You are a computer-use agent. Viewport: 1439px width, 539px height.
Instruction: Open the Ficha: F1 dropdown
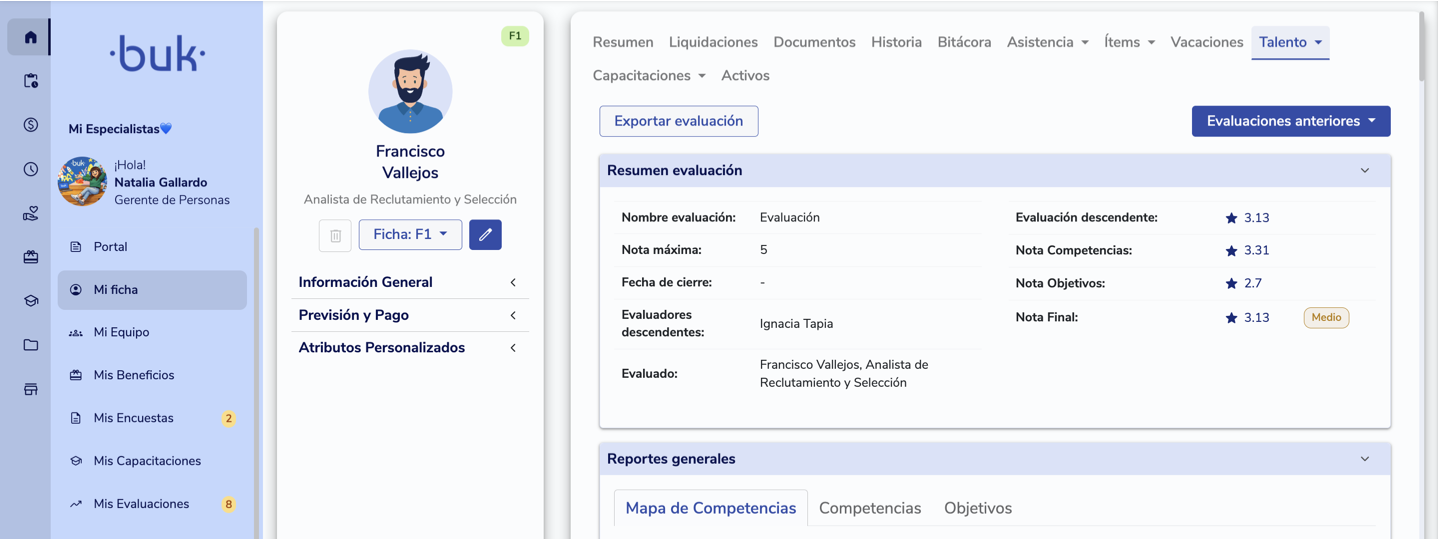[x=410, y=234]
